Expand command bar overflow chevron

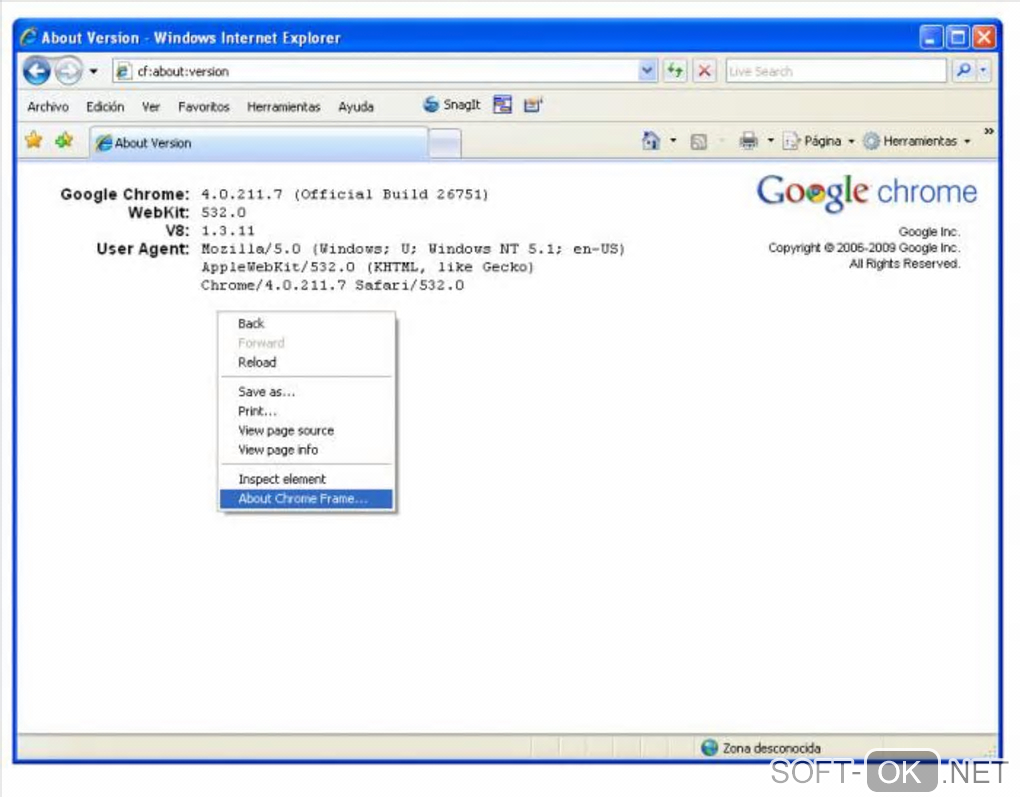(989, 131)
